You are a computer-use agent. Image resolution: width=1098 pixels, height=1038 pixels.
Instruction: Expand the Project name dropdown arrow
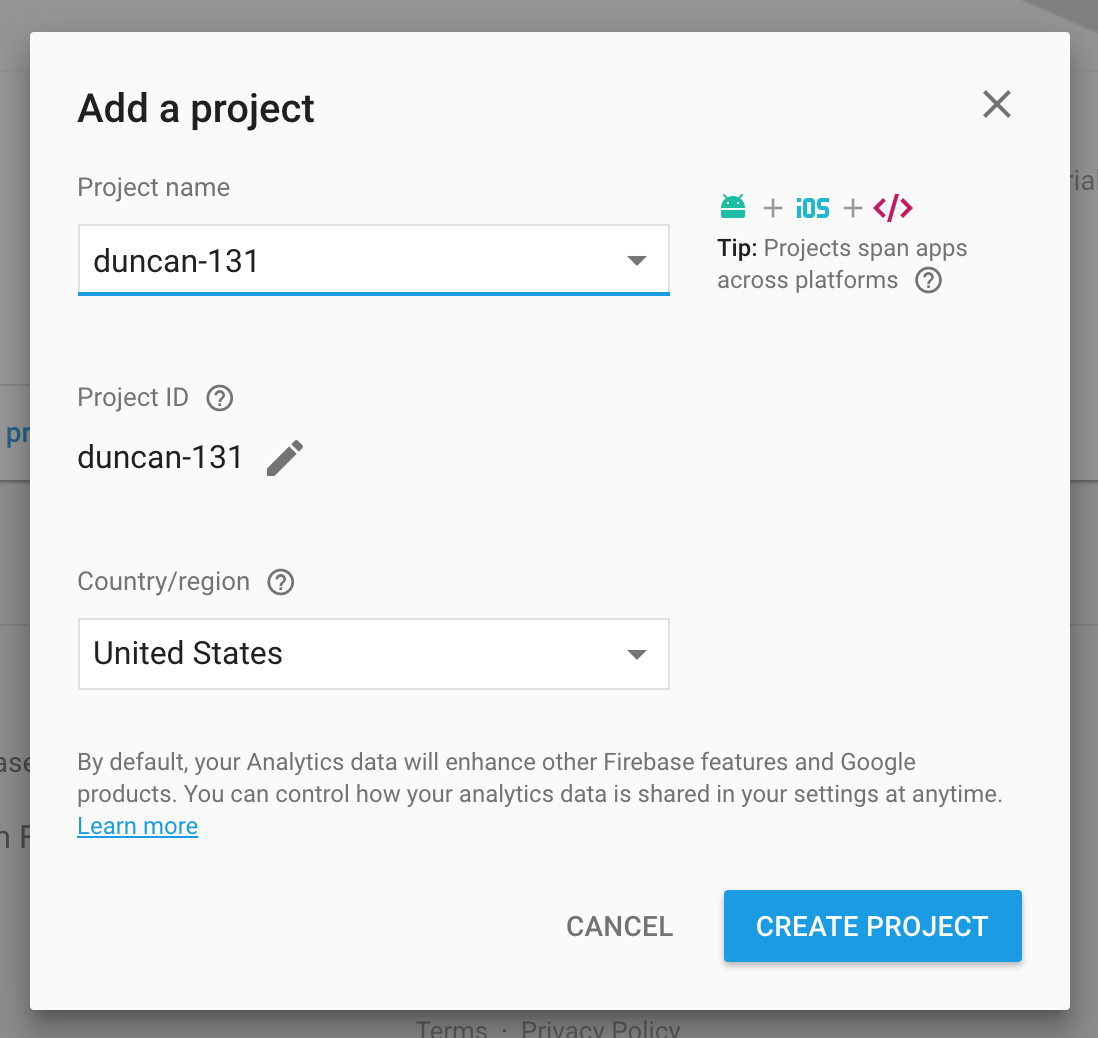(x=636, y=261)
